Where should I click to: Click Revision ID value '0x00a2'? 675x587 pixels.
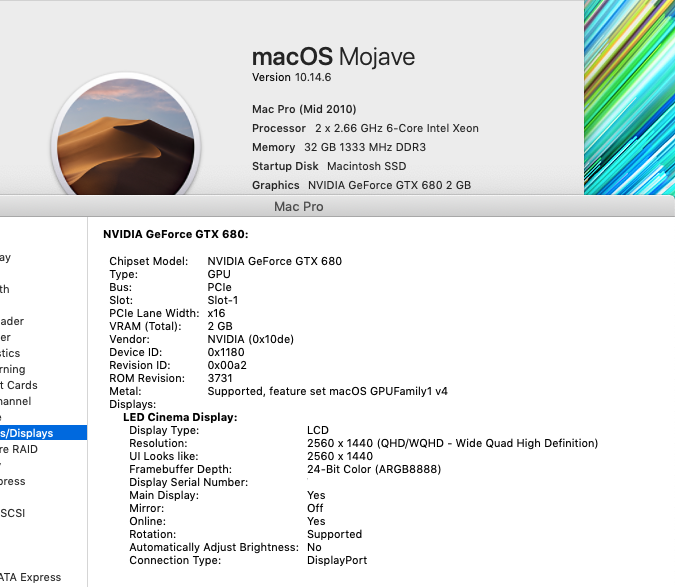click(227, 365)
